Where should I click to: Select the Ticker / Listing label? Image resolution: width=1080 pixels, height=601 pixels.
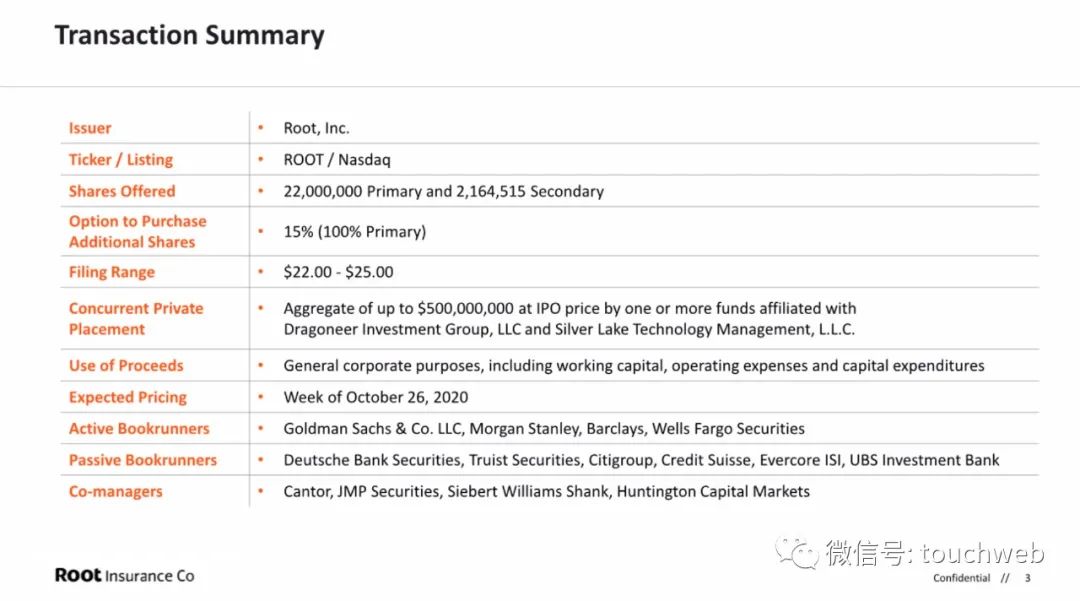(120, 160)
